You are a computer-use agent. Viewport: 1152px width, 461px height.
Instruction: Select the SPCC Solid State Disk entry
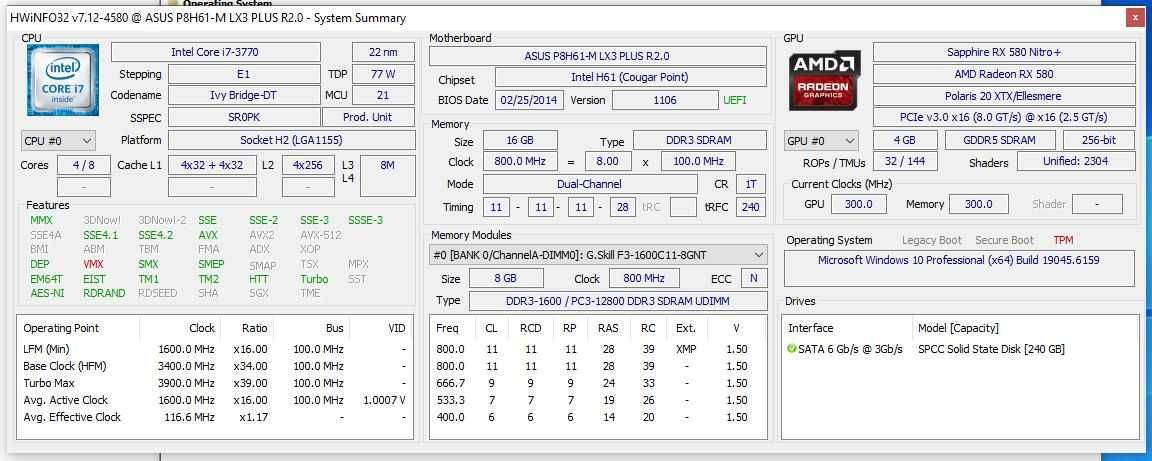991,349
